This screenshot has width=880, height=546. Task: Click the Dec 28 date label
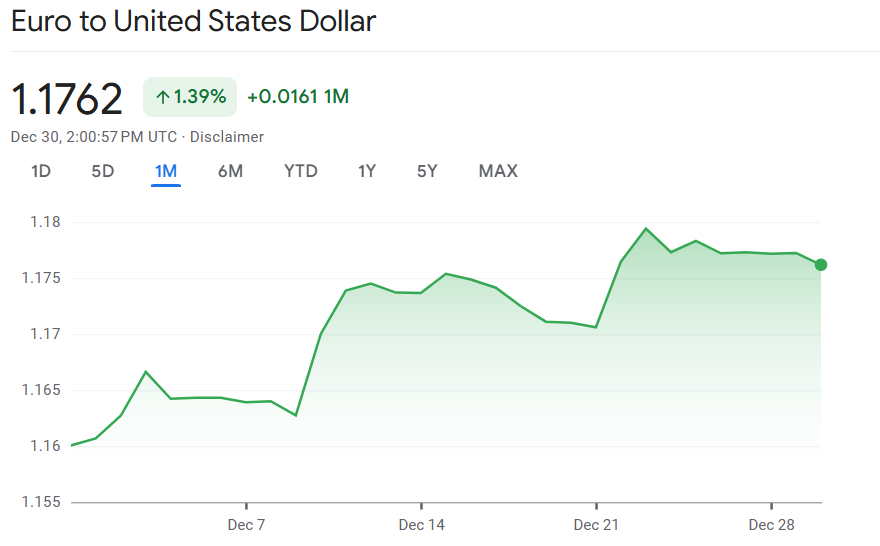[x=771, y=525]
